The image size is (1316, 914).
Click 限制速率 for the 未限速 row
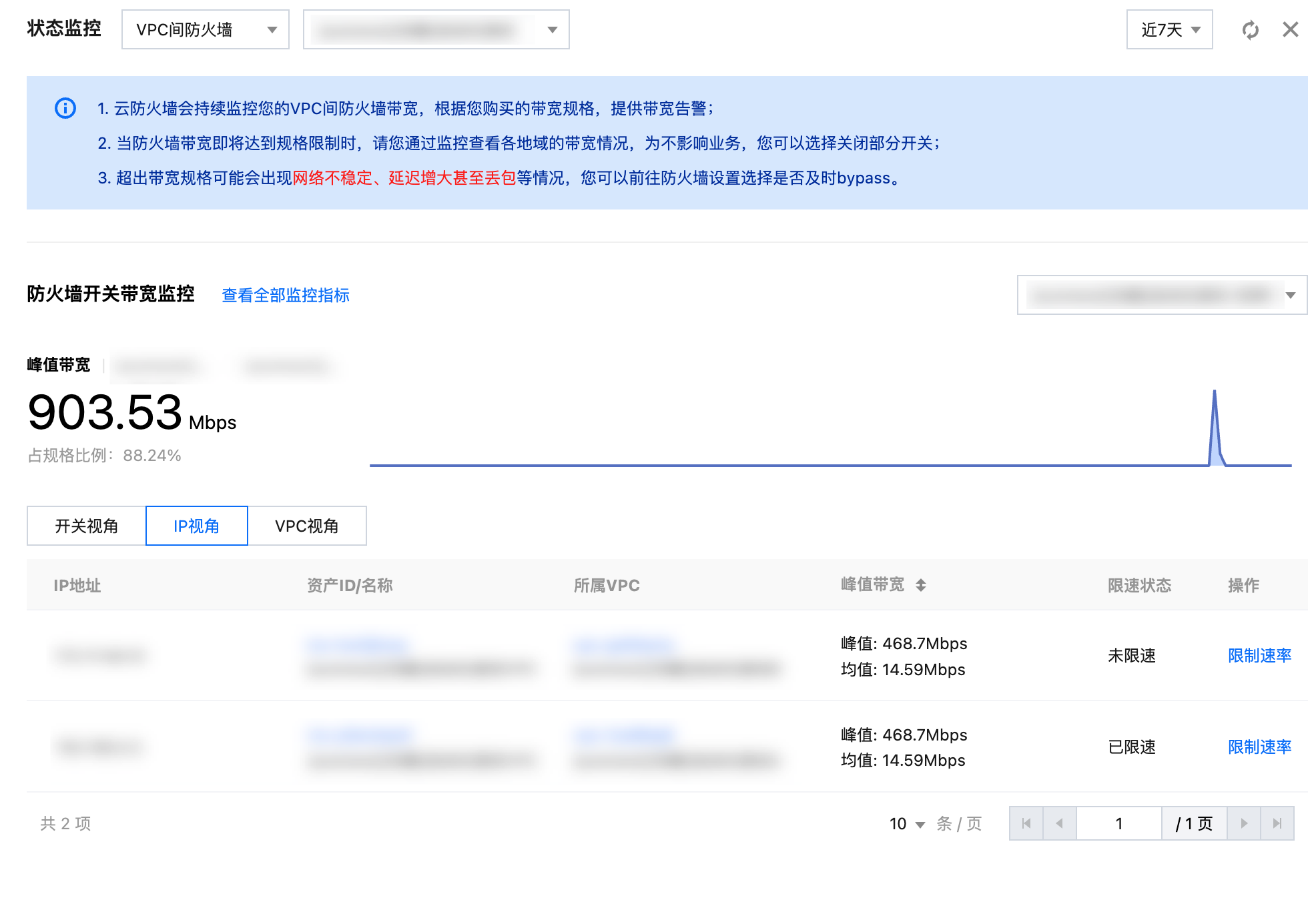coord(1260,655)
